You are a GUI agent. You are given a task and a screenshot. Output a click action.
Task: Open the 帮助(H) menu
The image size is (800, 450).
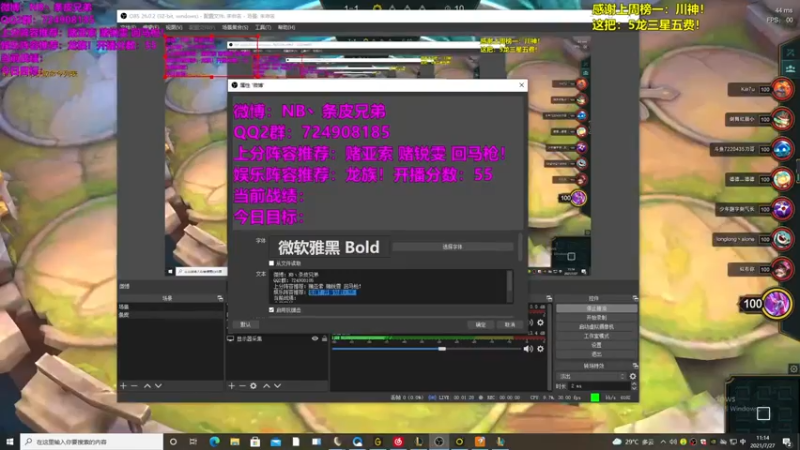[x=286, y=27]
